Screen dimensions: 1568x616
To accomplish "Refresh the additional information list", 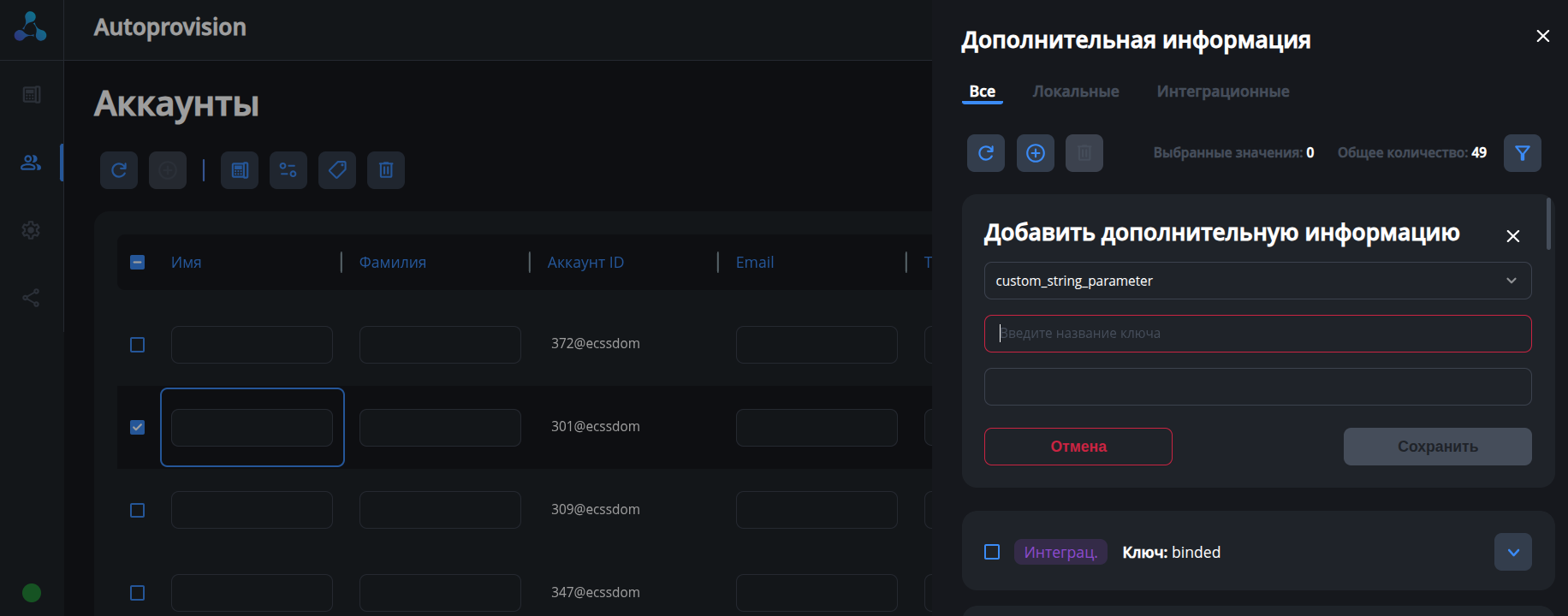I will coord(986,153).
